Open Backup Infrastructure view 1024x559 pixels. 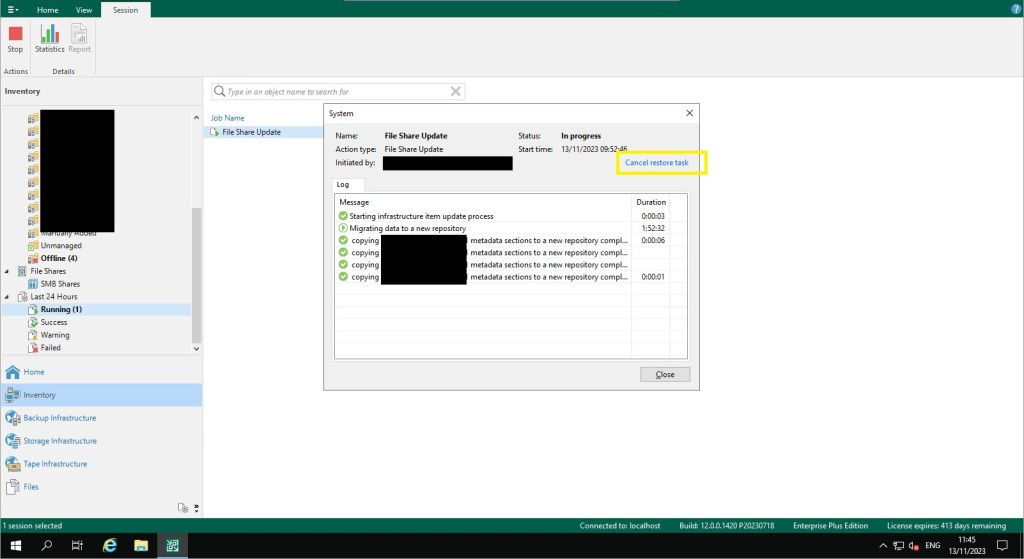coord(101,418)
